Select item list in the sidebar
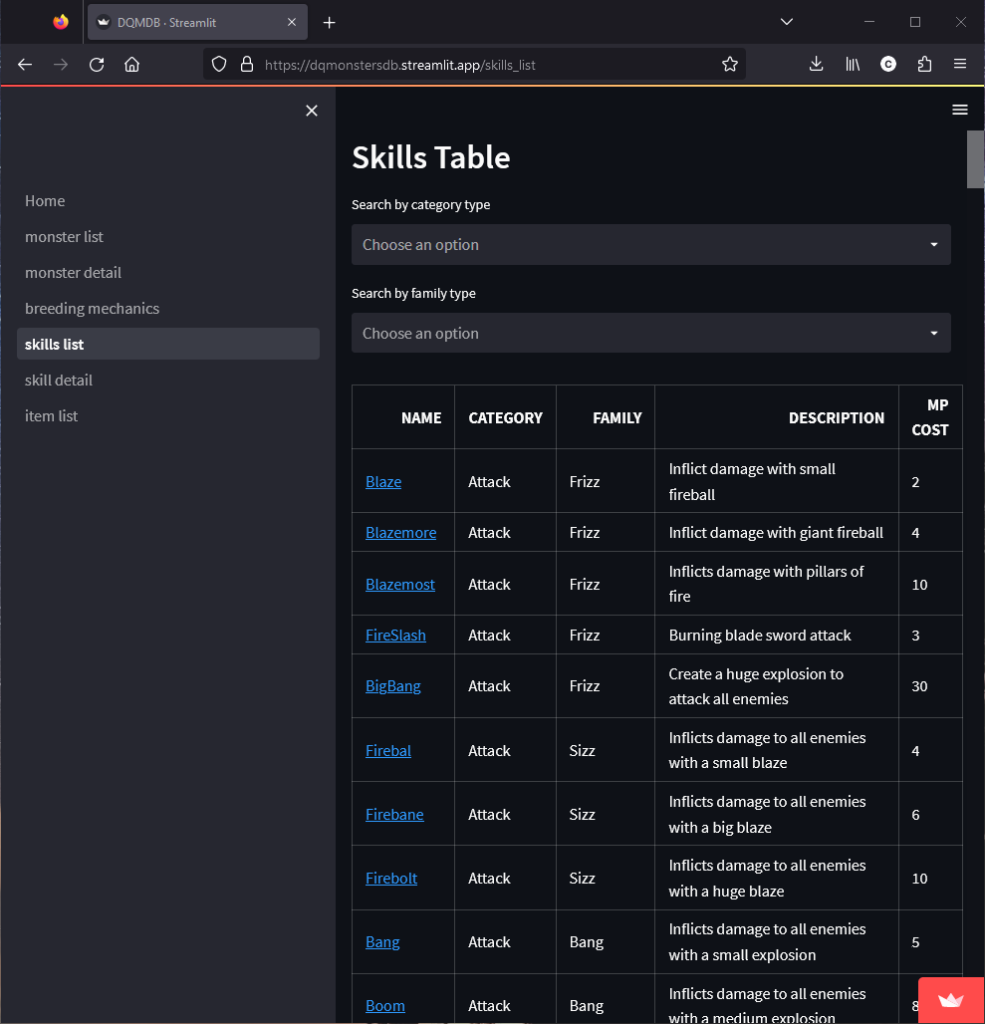985x1024 pixels. [x=51, y=416]
